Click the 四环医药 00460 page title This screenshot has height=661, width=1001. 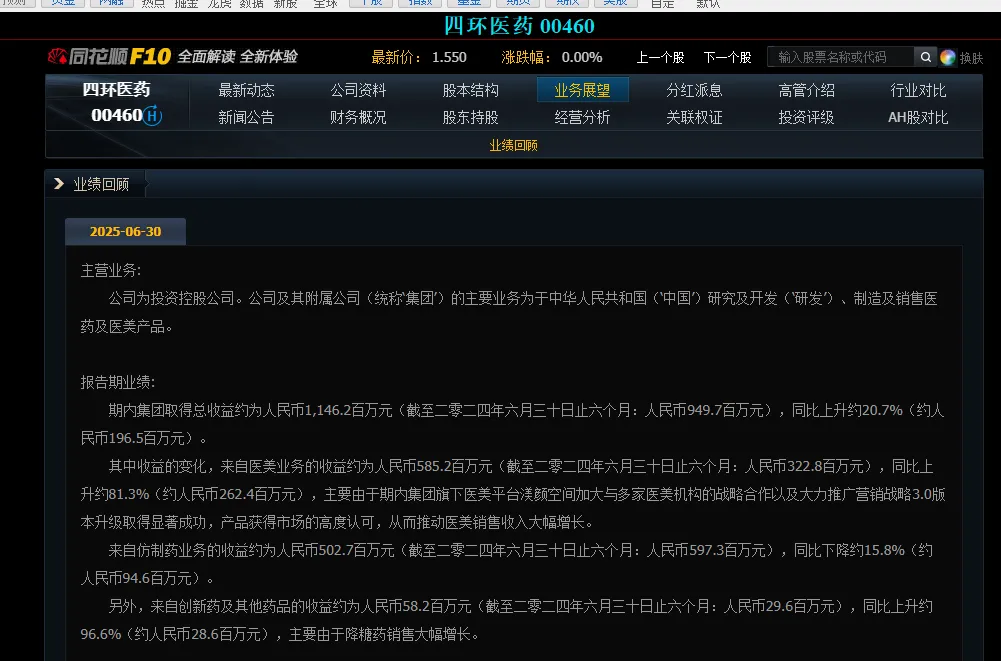pyautogui.click(x=519, y=26)
